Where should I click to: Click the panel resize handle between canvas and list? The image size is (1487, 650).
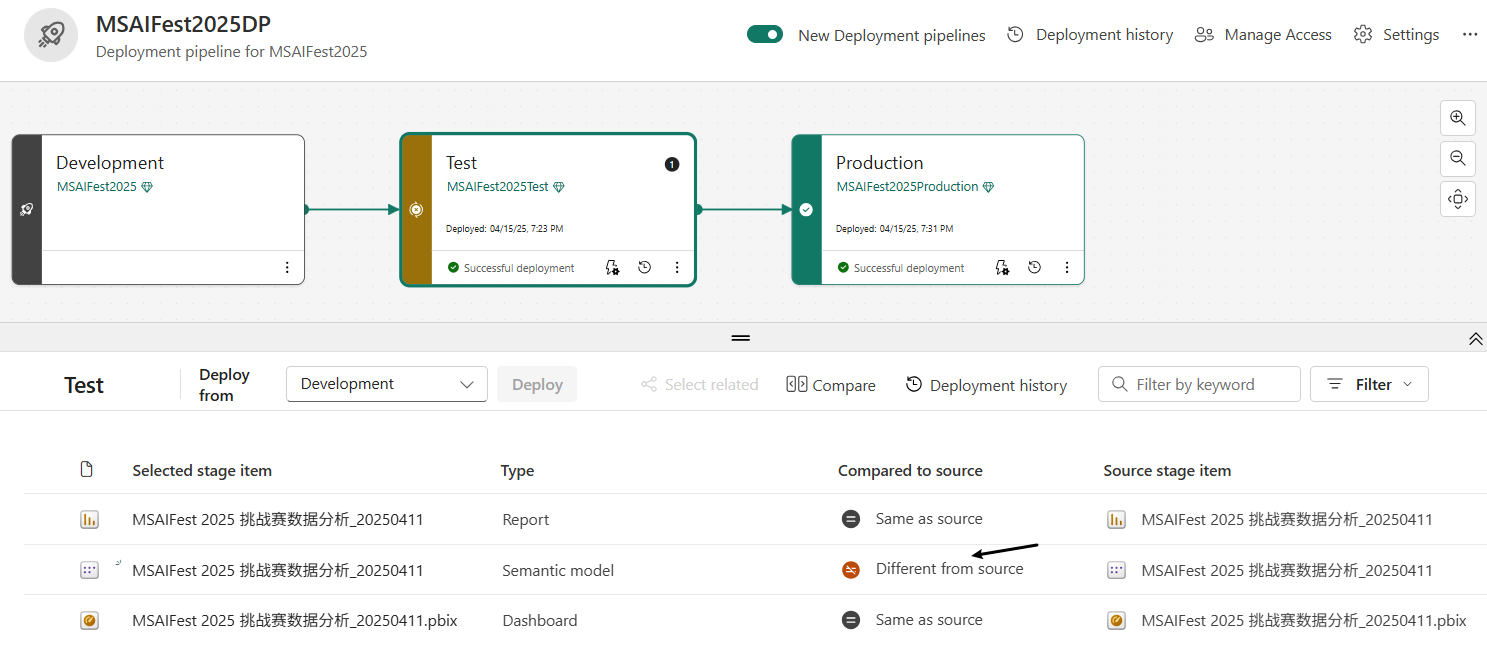(x=741, y=338)
